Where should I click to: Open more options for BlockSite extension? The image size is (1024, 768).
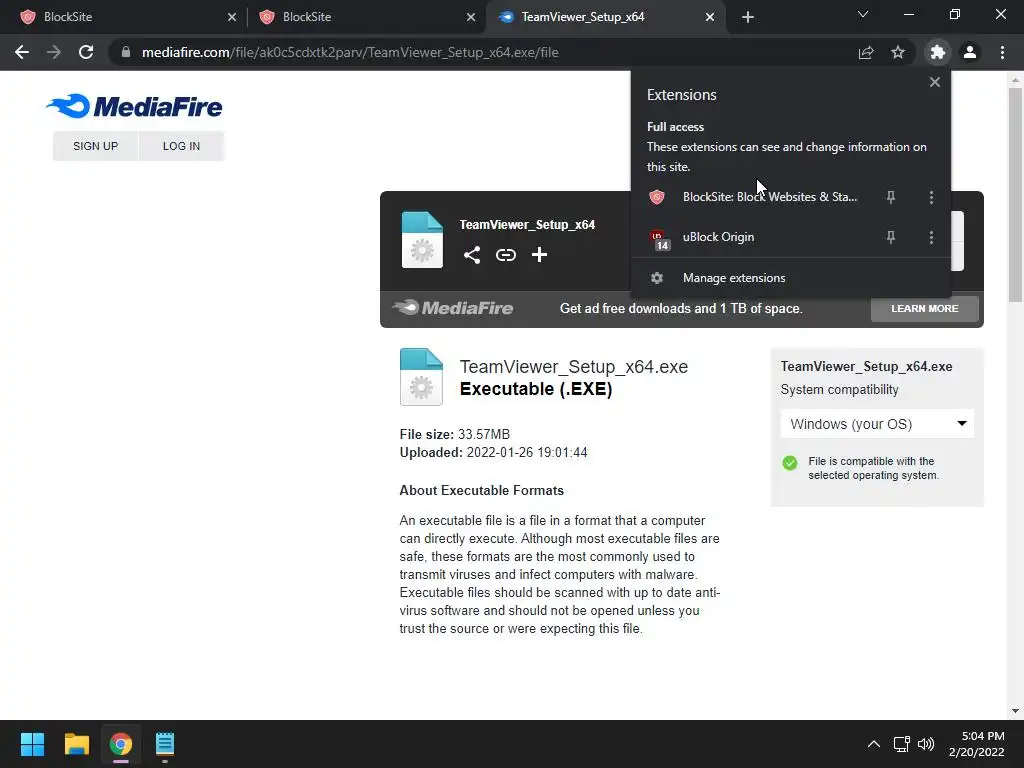[931, 197]
